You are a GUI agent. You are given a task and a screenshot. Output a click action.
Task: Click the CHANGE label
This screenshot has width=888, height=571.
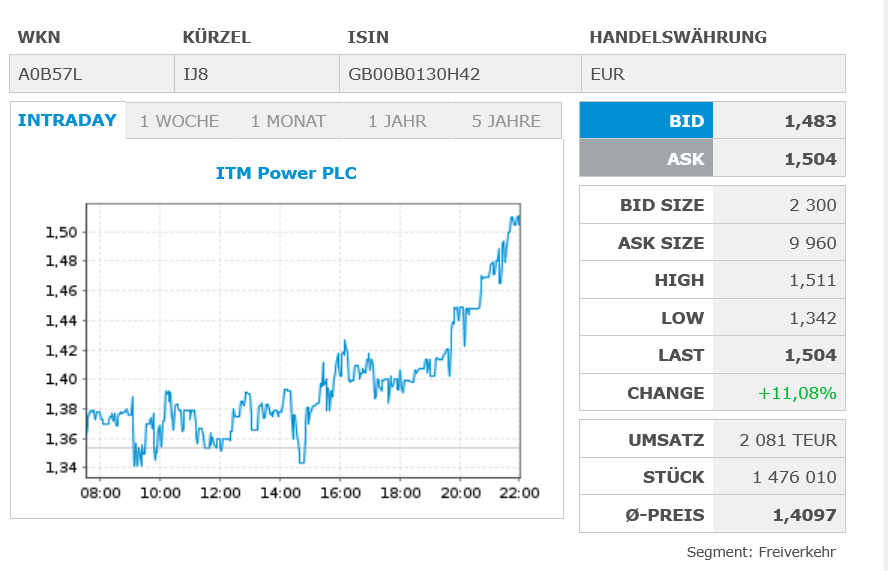point(665,393)
